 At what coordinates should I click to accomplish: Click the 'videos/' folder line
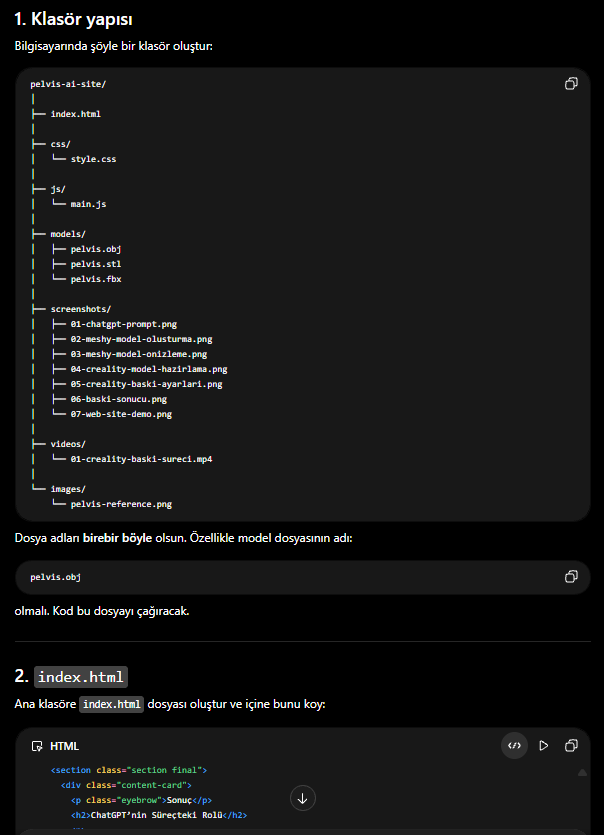point(68,444)
